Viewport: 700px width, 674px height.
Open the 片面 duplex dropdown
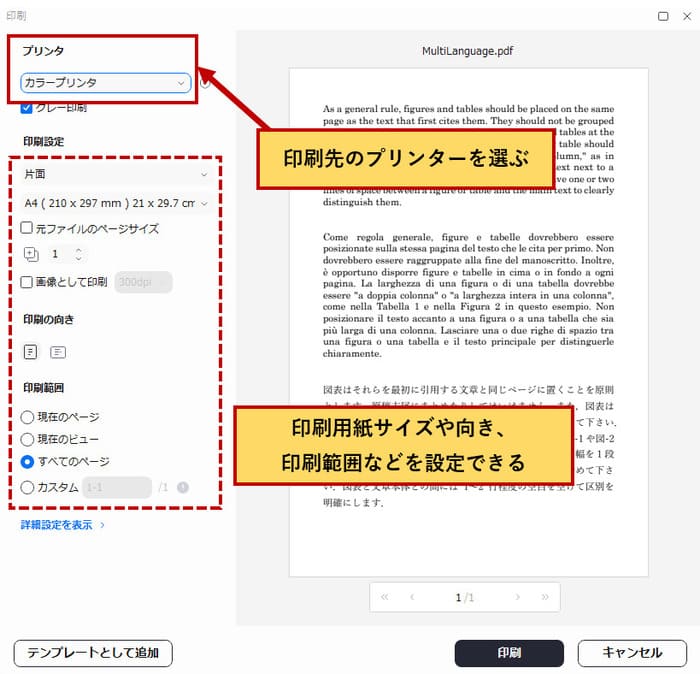tap(116, 174)
